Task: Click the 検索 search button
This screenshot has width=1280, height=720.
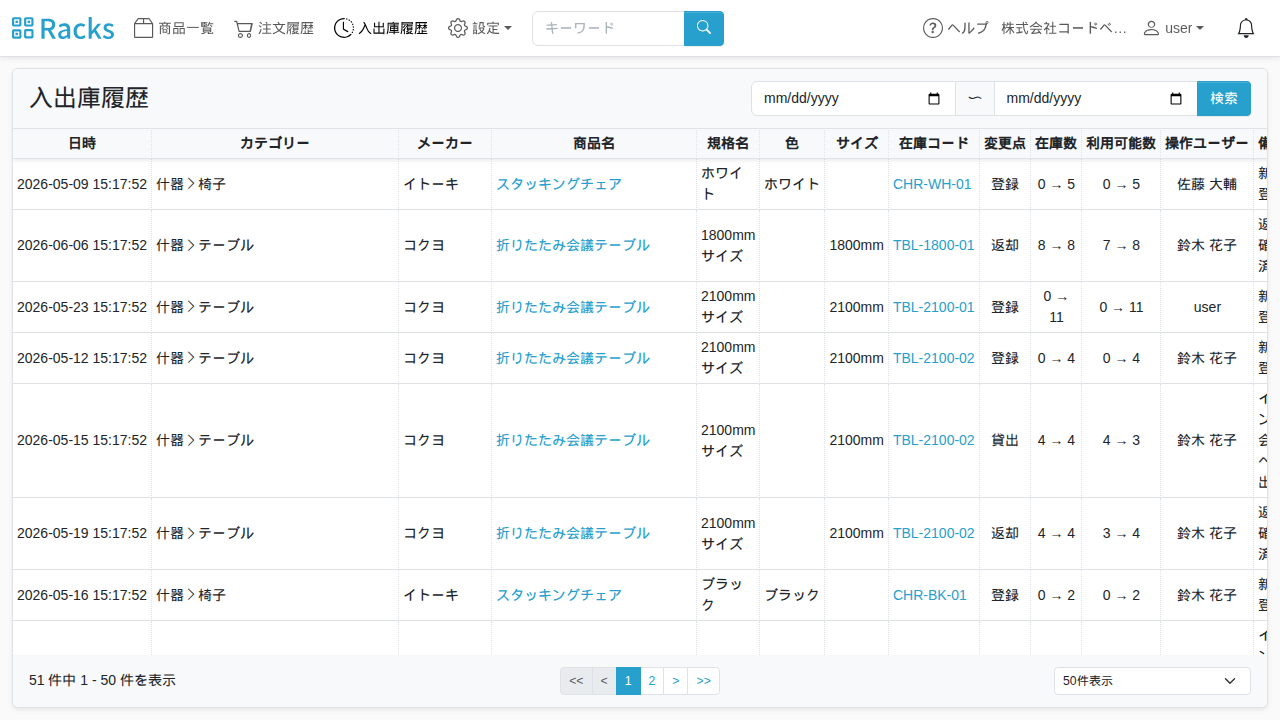Action: pyautogui.click(x=1224, y=98)
